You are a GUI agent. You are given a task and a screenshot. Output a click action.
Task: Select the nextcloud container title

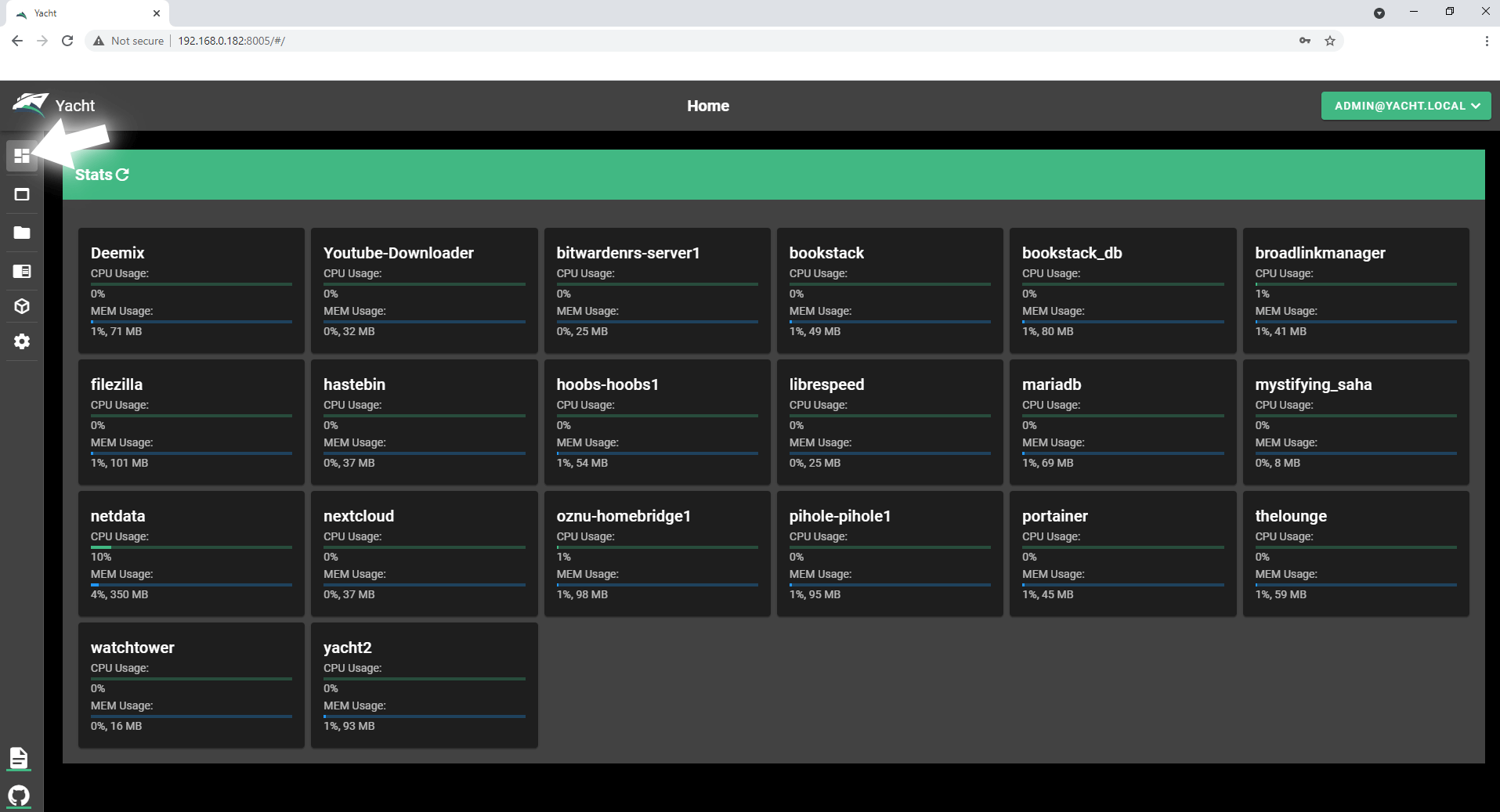pos(359,516)
